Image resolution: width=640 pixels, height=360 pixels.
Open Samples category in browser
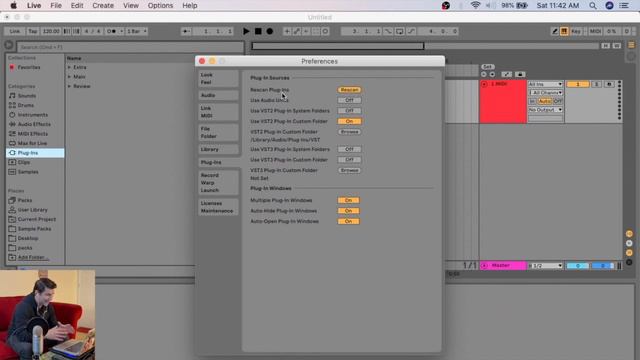tap(28, 172)
